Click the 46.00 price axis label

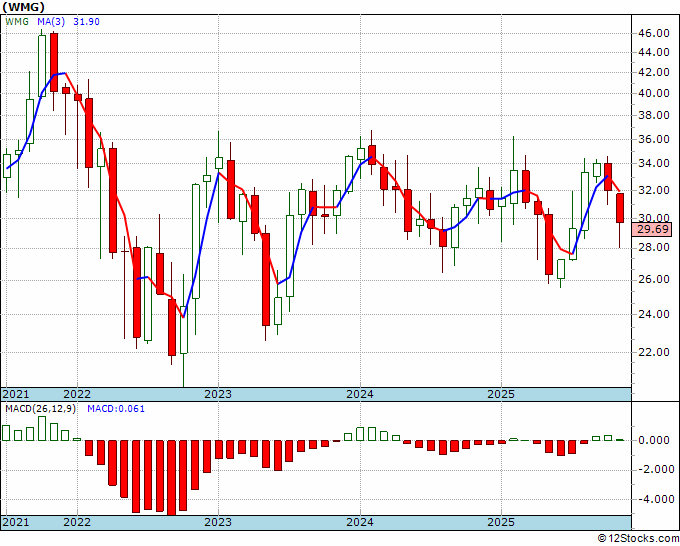tap(653, 33)
